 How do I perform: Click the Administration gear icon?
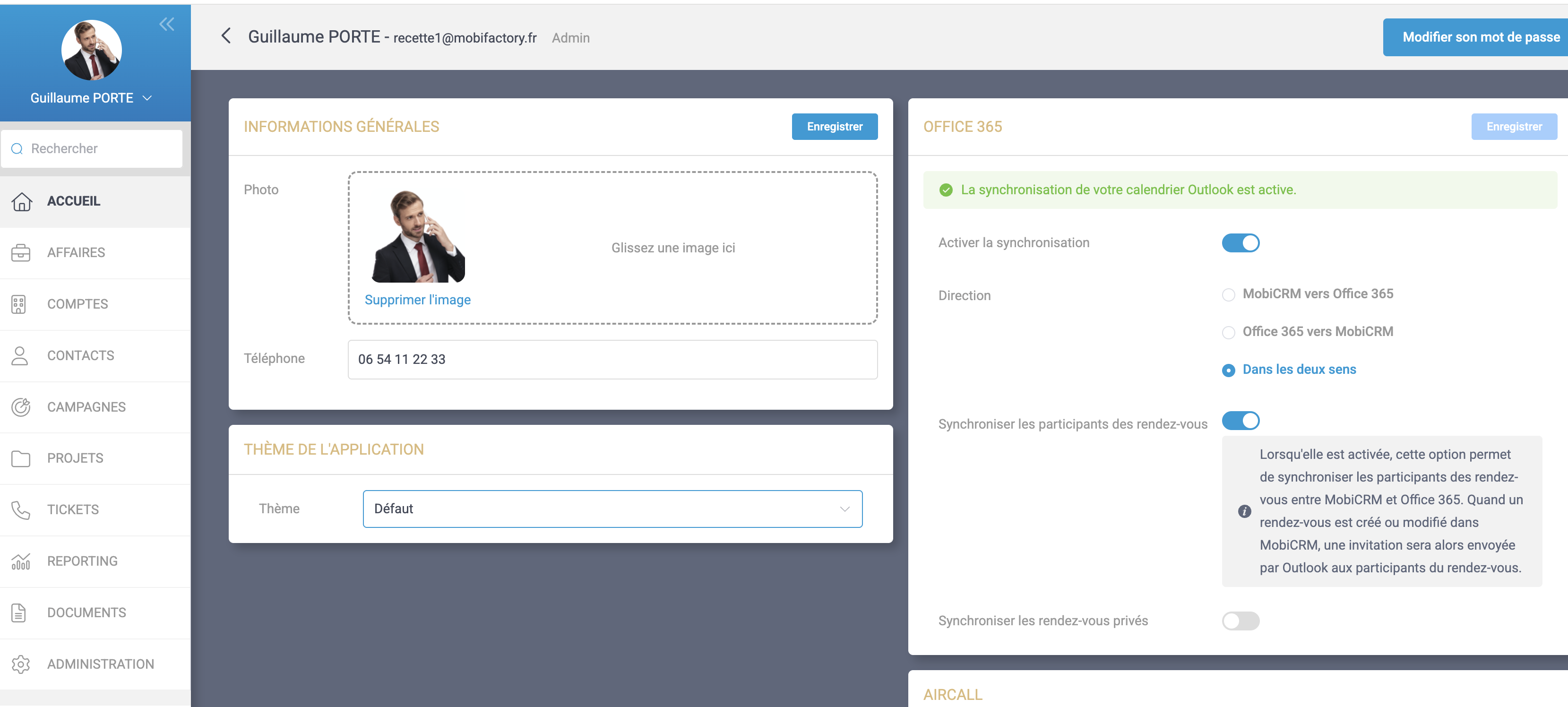(20, 664)
